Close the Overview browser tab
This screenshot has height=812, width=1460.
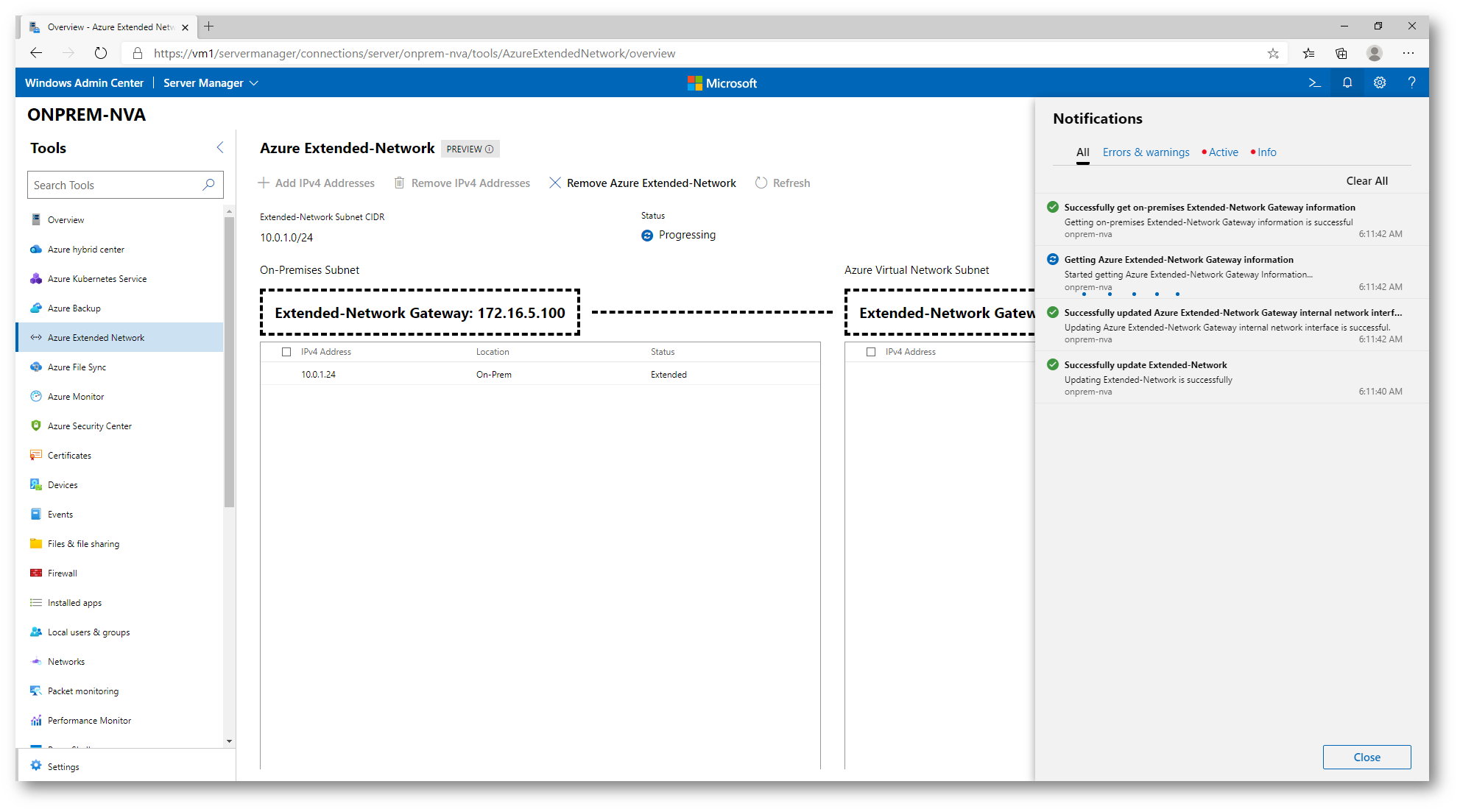(185, 27)
